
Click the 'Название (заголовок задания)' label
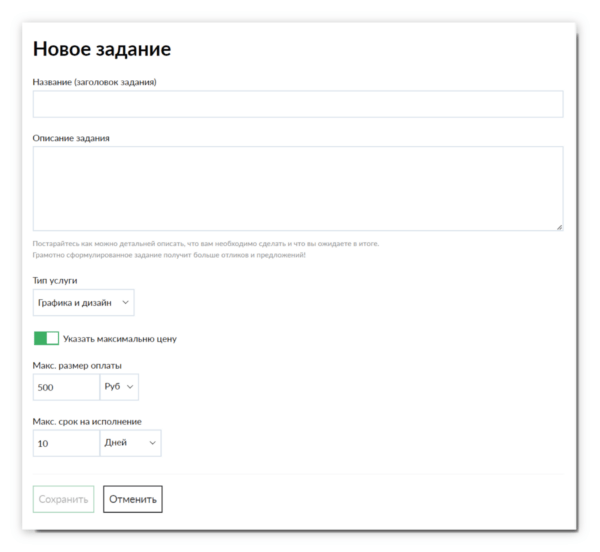[95, 82]
